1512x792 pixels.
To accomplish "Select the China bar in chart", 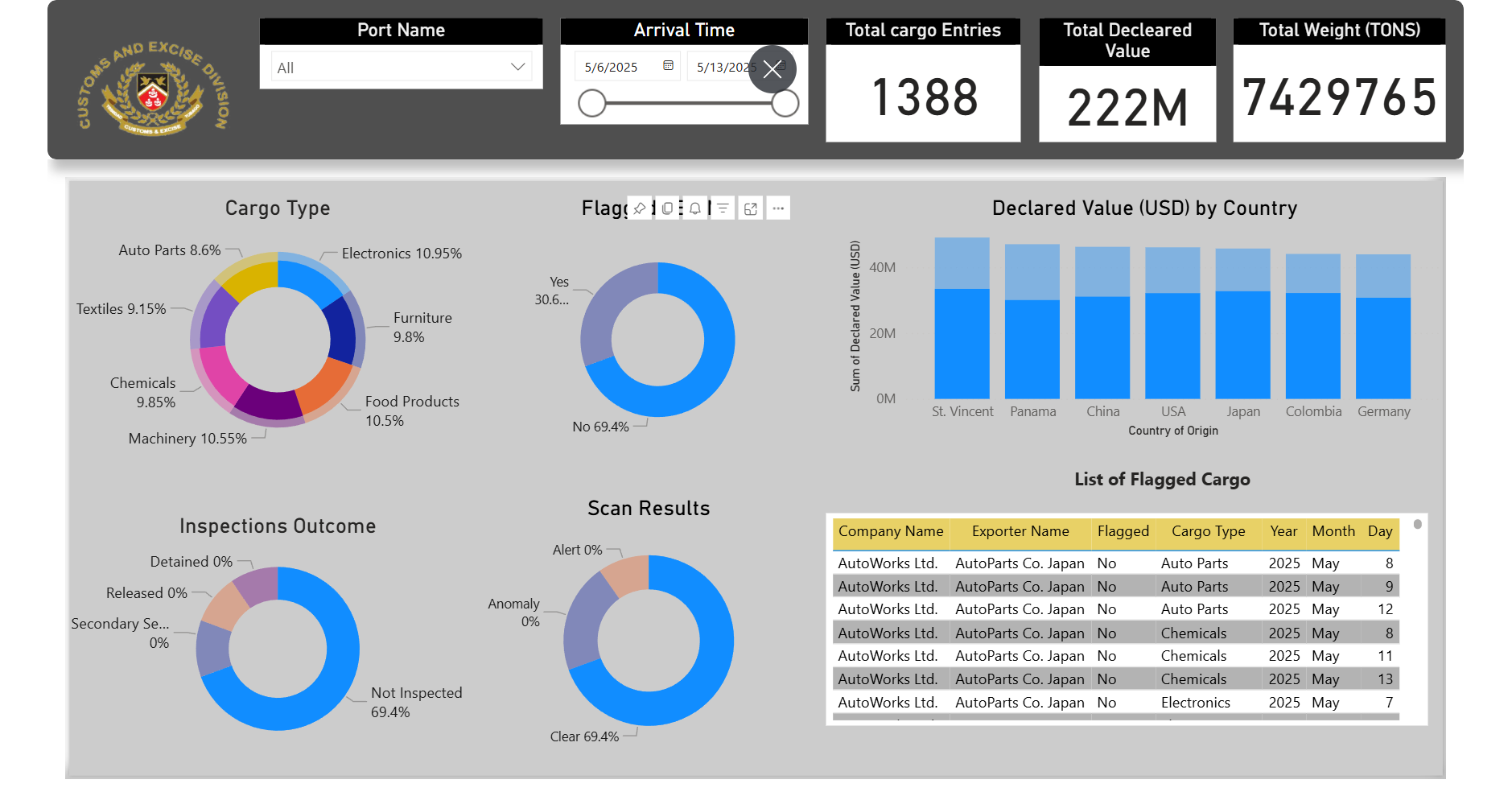I will point(1102,348).
